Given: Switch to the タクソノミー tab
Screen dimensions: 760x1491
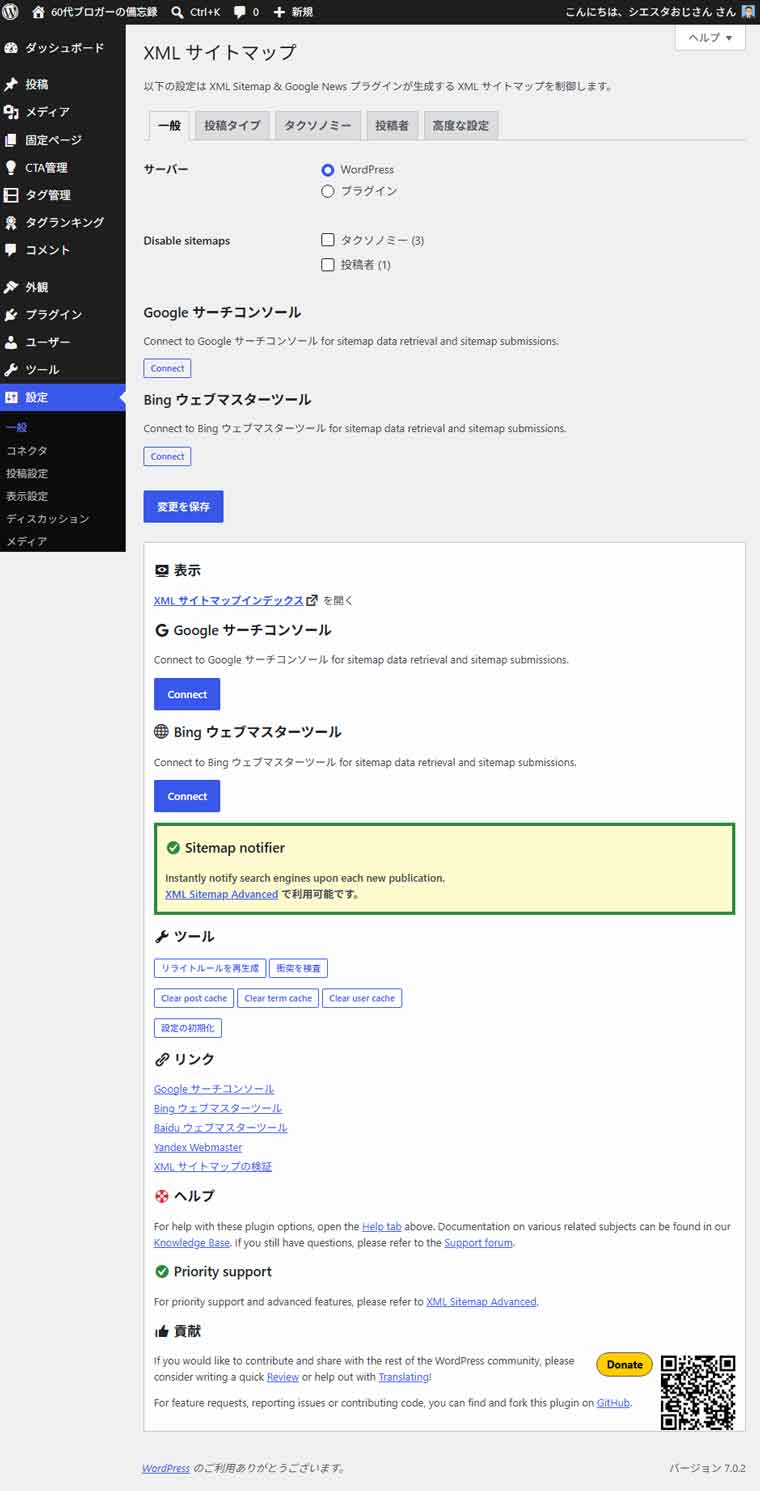Looking at the screenshot, I should coord(318,126).
